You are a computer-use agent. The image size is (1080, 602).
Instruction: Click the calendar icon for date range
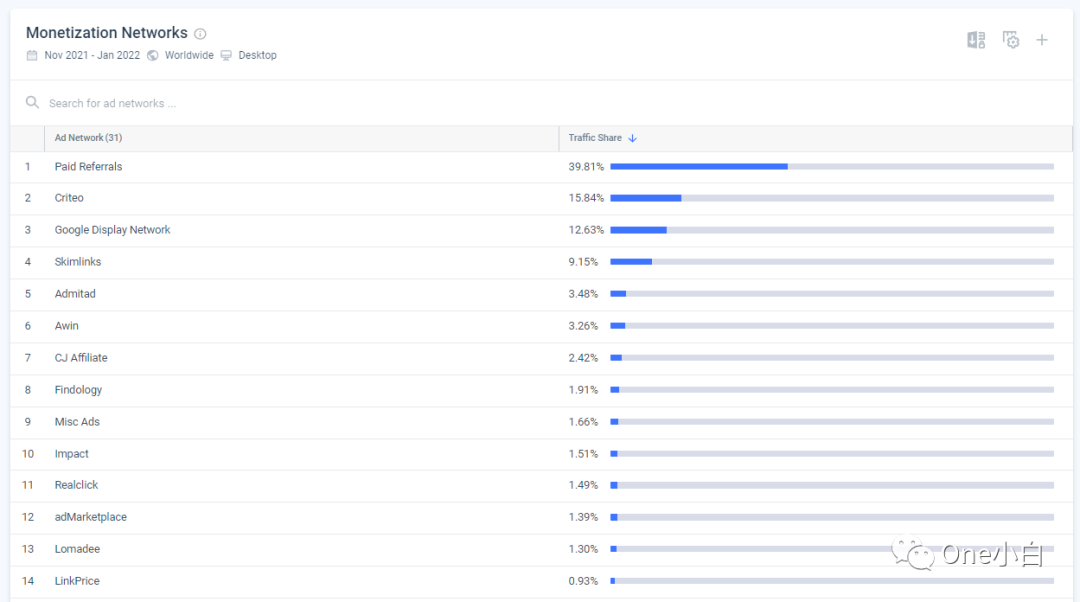[31, 55]
